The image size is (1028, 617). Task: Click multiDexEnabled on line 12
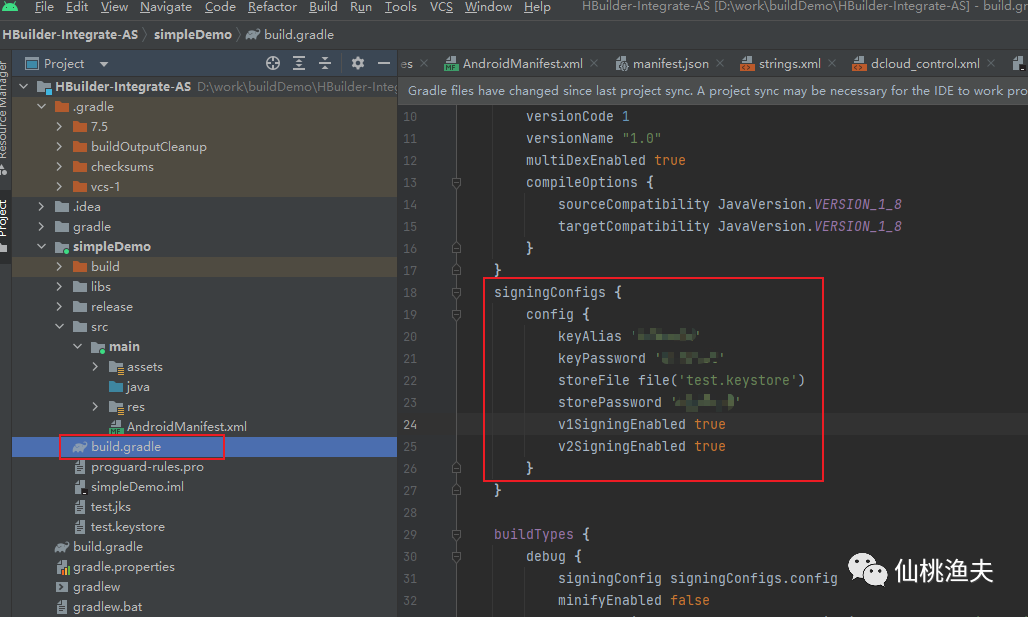coord(585,160)
